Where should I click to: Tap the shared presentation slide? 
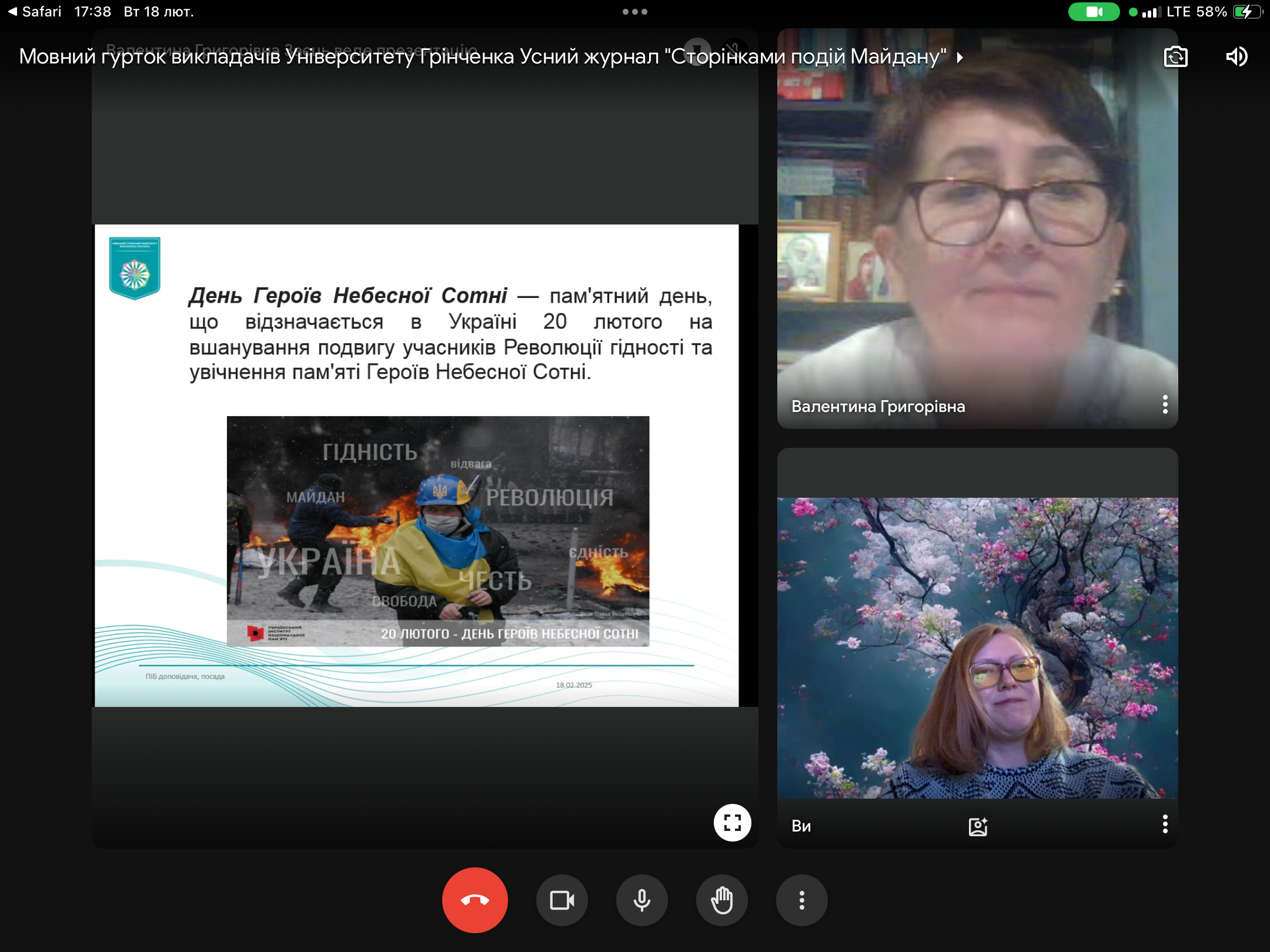(416, 465)
